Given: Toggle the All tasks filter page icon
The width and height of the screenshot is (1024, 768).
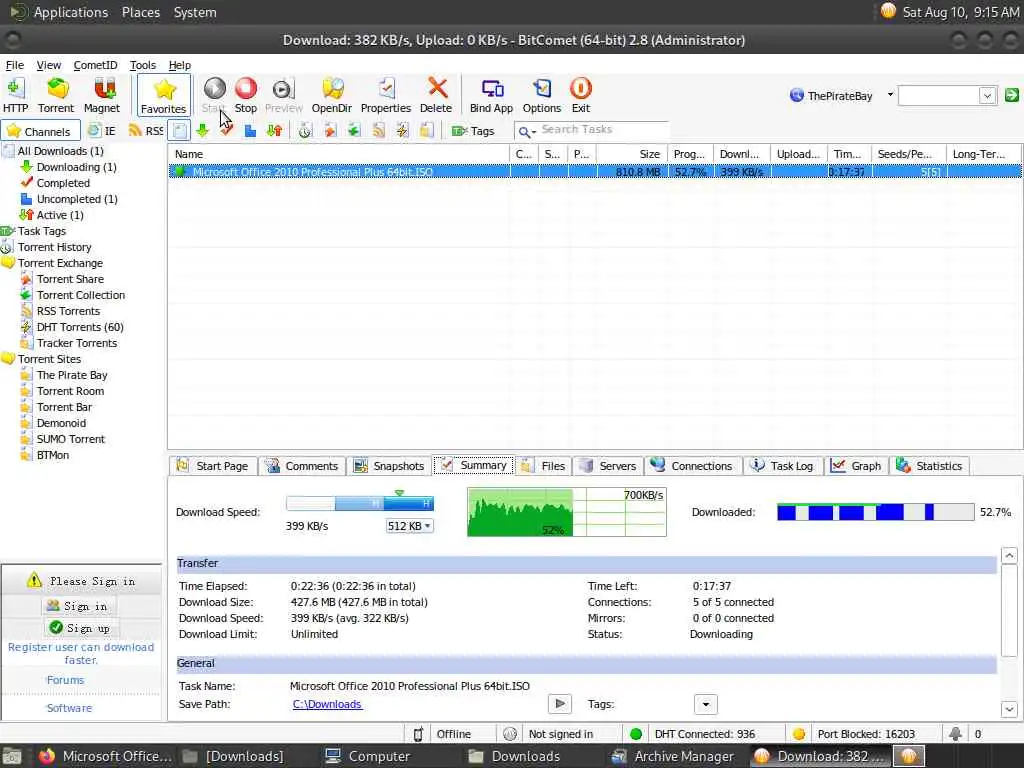Looking at the screenshot, I should point(179,131).
